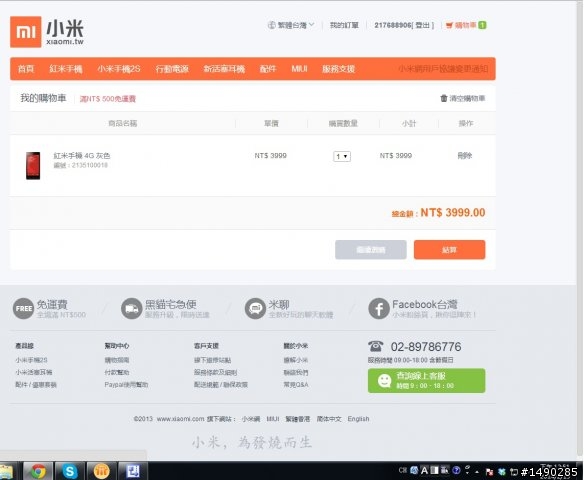Screen dimensions: 584x480
Task: Click the delivery truck icon for 黑貓宅急便
Action: (131, 309)
